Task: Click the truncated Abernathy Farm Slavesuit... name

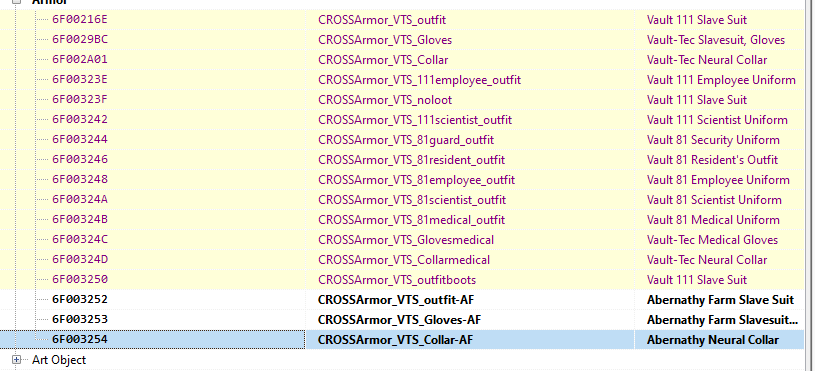Action: 722,320
